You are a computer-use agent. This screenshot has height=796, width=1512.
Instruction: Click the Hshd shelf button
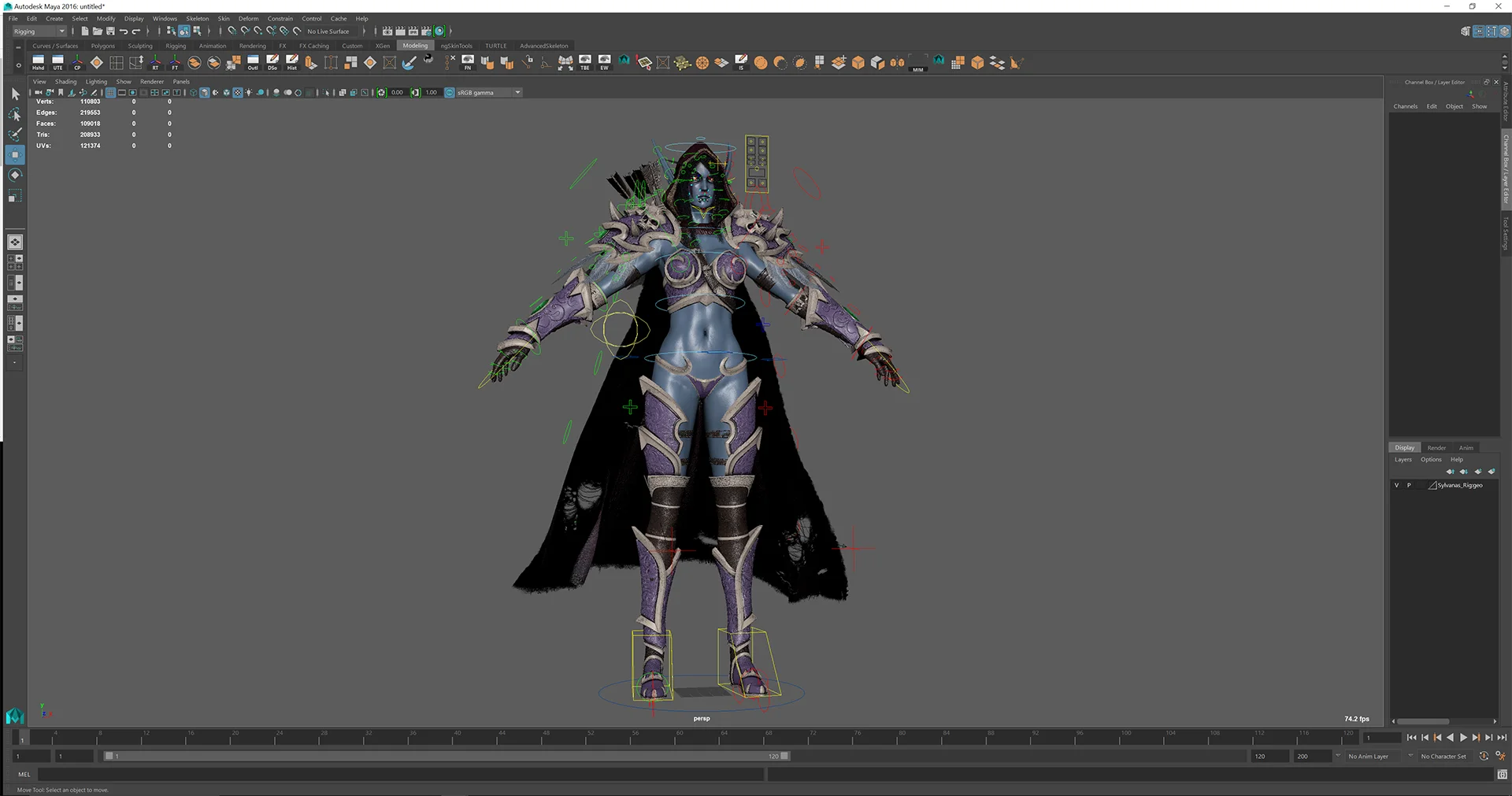[38, 63]
